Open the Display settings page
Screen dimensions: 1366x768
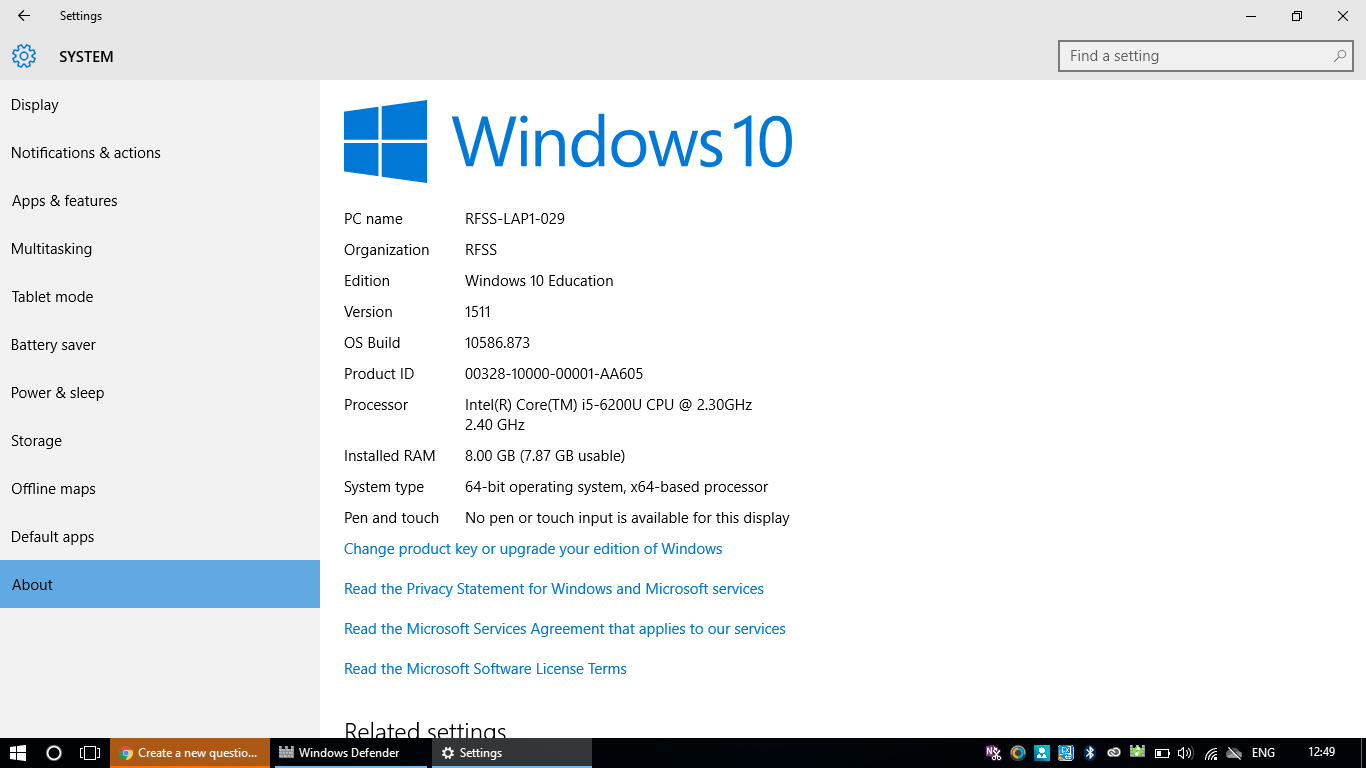160,104
